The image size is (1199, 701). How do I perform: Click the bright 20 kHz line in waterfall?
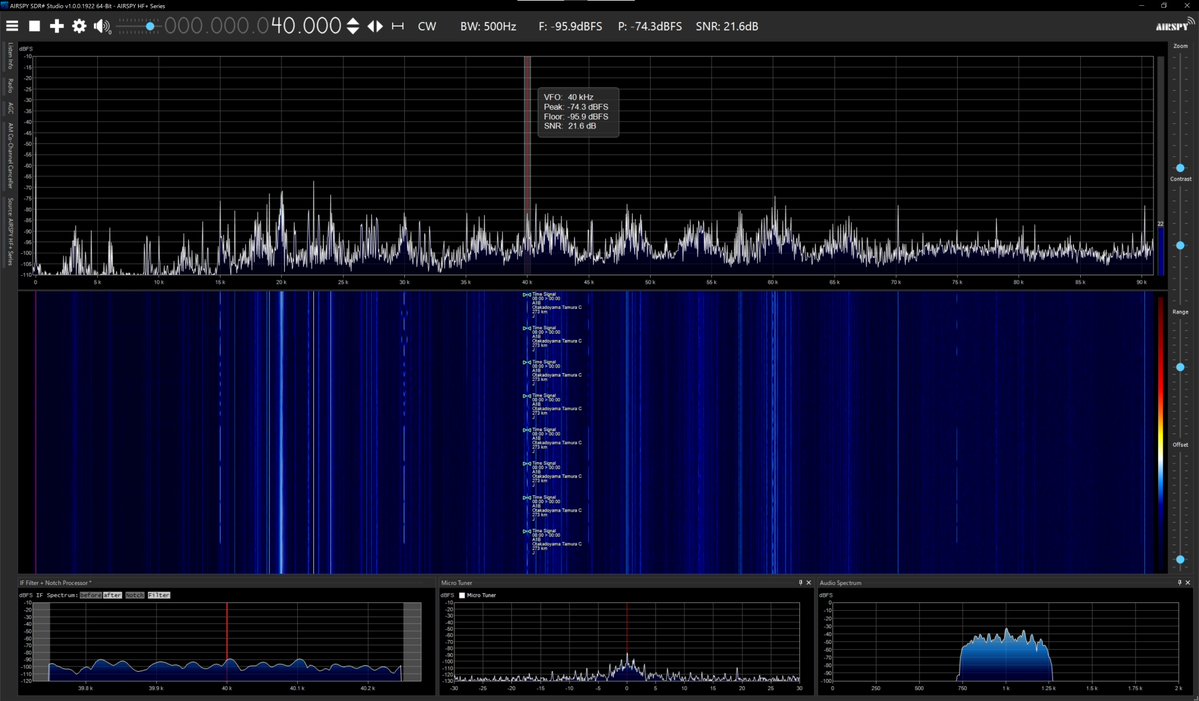[x=281, y=432]
